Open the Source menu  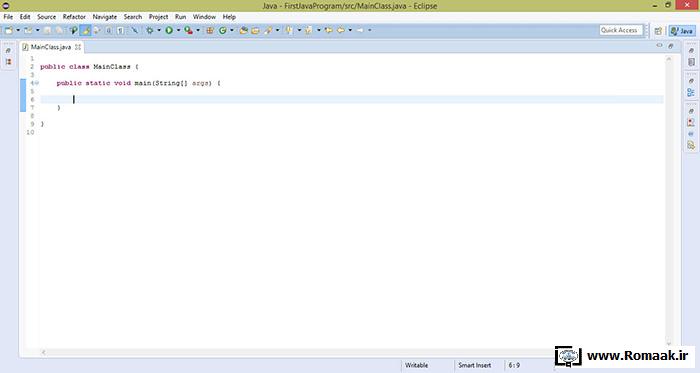pyautogui.click(x=46, y=17)
